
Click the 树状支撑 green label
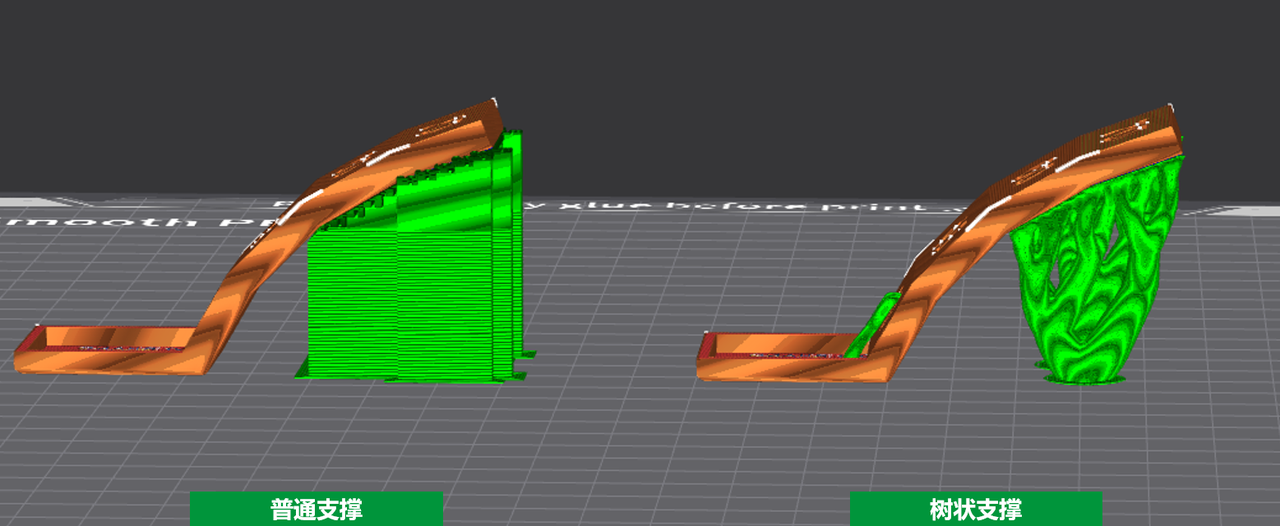[x=976, y=509]
